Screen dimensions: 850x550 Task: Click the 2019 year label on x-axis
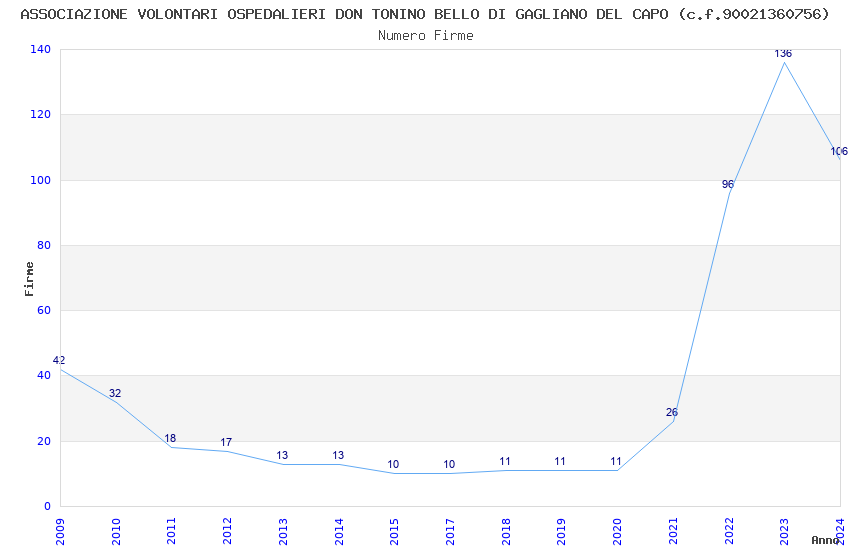point(562,531)
